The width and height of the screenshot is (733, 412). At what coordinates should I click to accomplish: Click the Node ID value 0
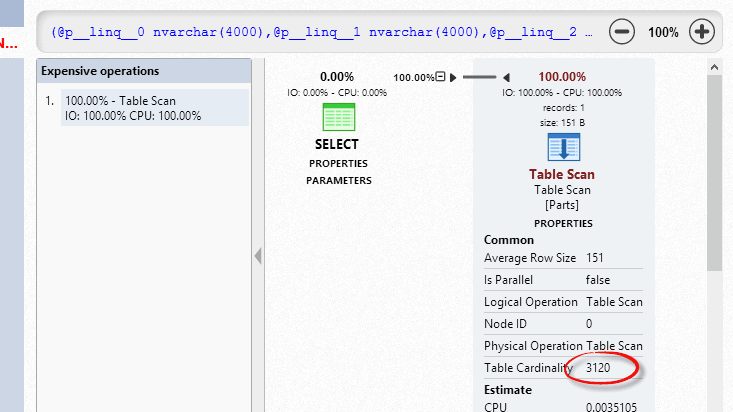point(589,324)
